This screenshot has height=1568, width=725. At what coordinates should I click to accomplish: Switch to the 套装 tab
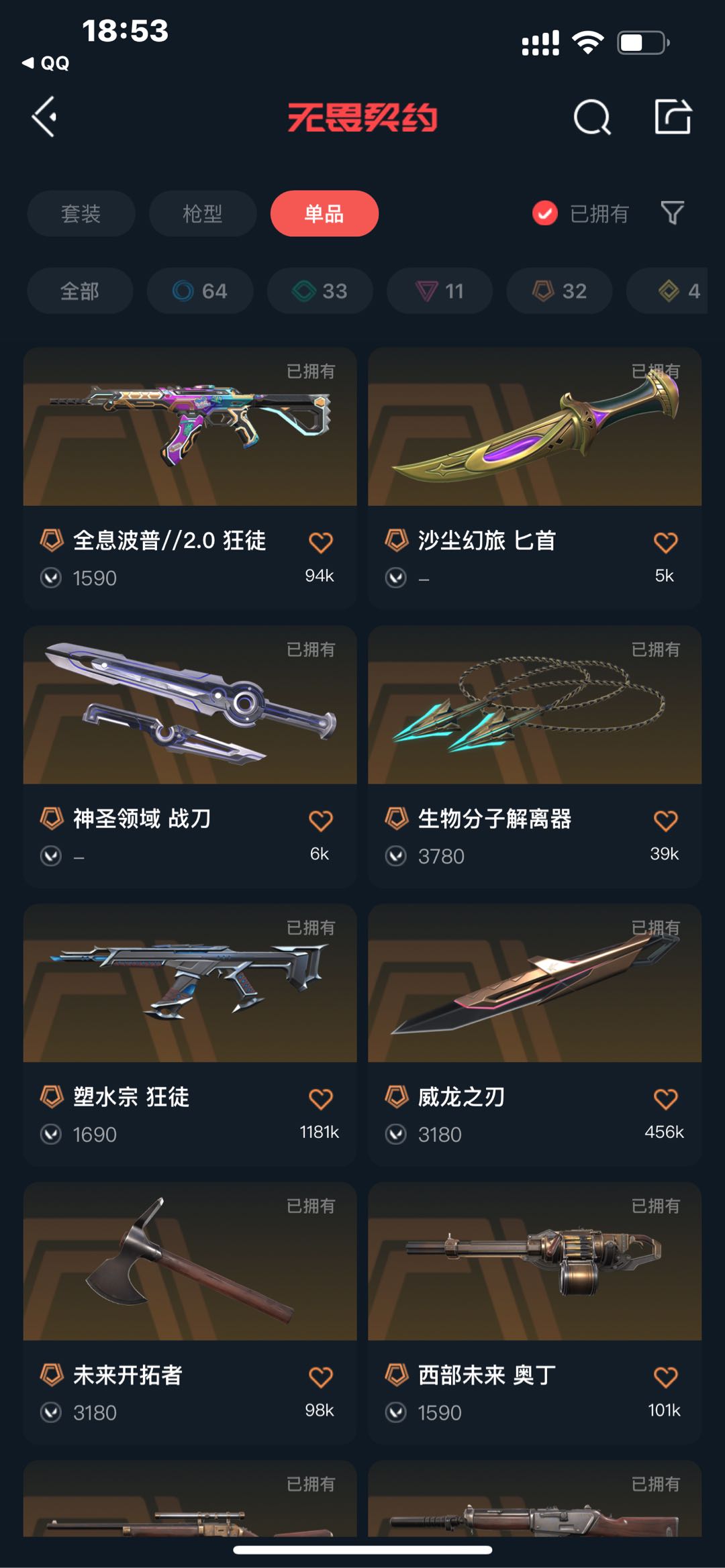(x=81, y=213)
